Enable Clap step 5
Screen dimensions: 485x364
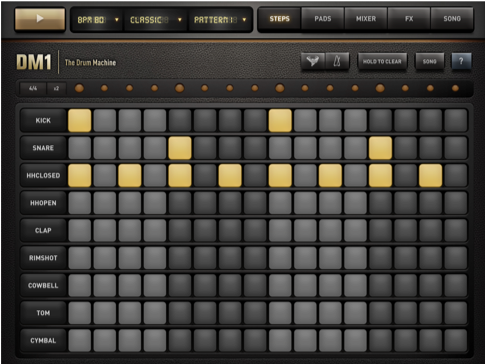pos(180,230)
